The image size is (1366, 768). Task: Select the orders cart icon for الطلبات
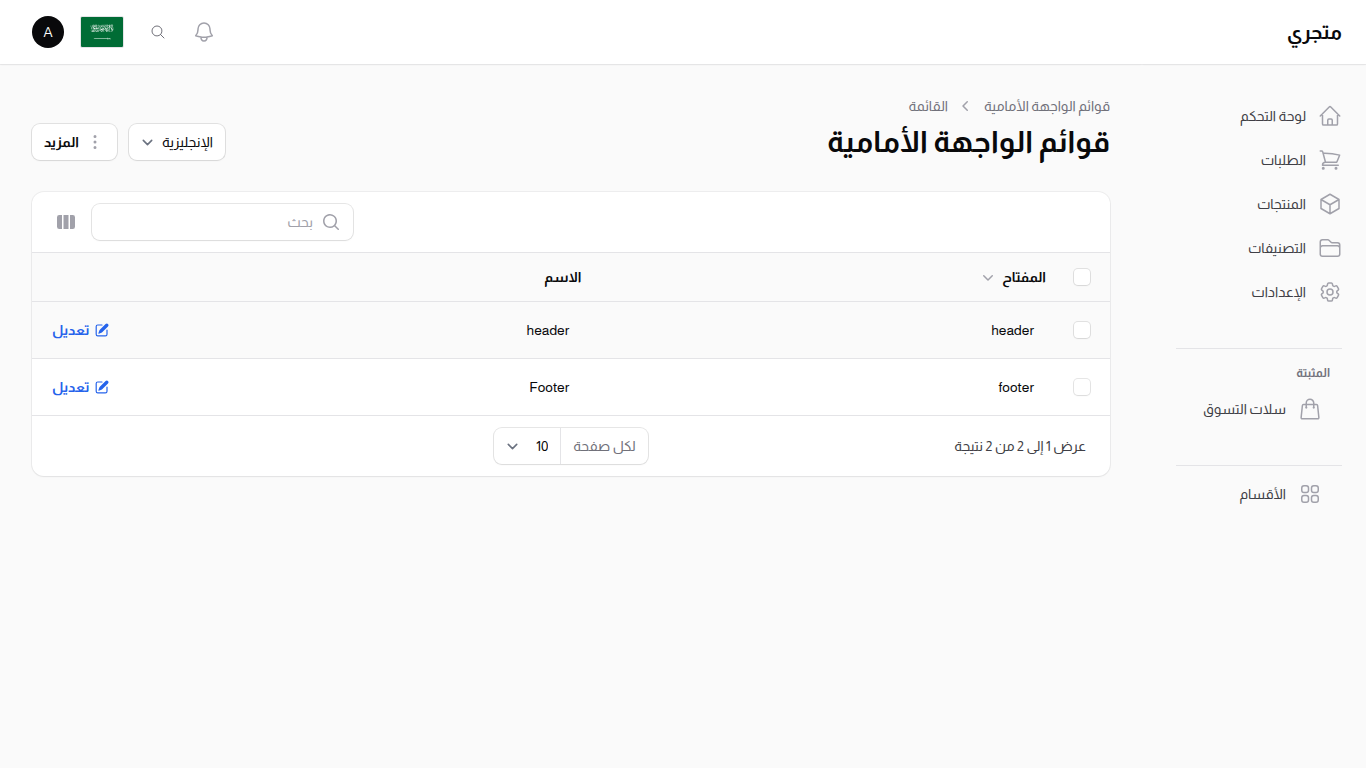(1330, 160)
